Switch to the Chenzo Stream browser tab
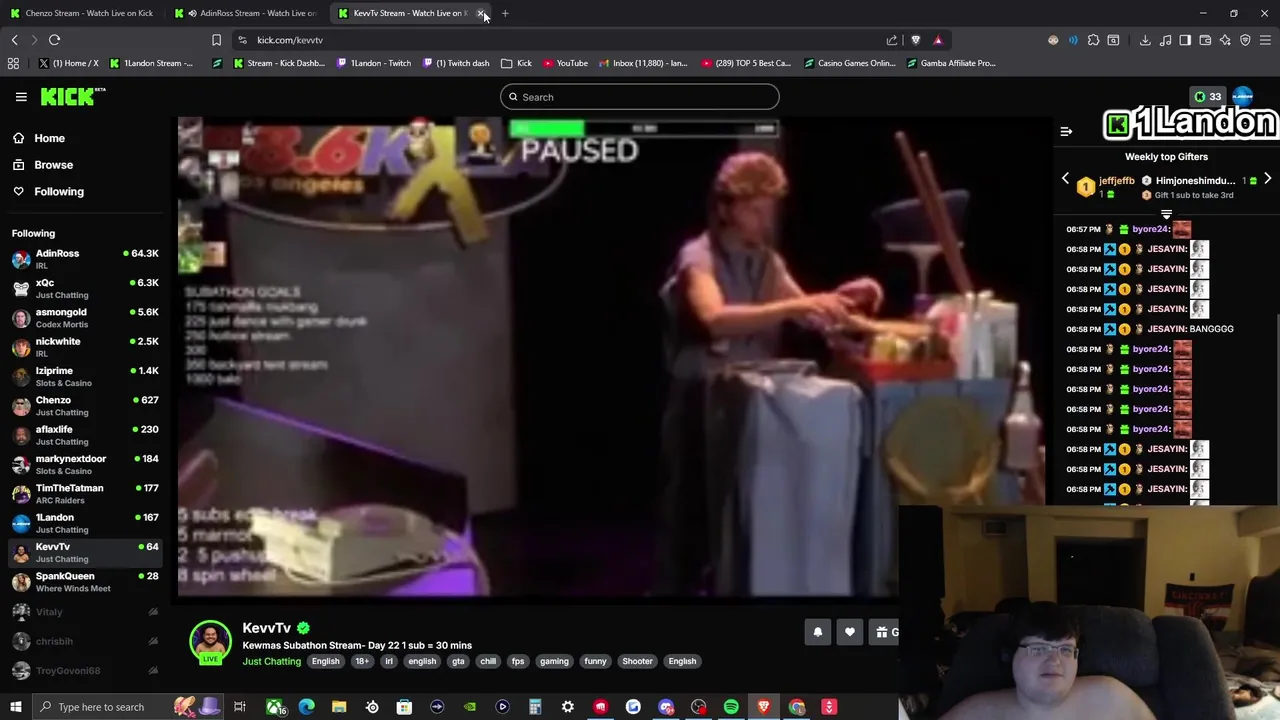 (82, 13)
